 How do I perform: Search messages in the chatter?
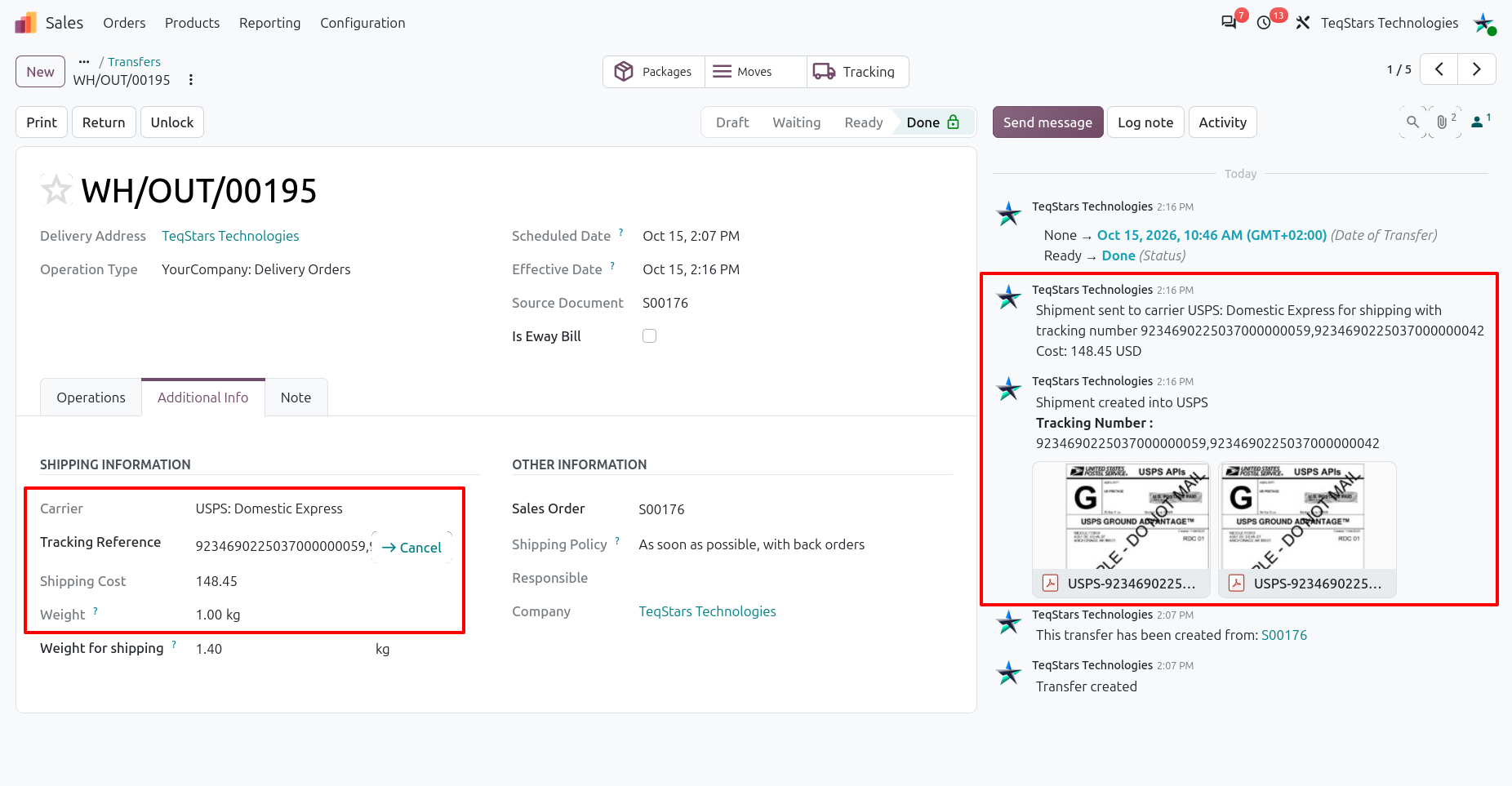point(1412,122)
